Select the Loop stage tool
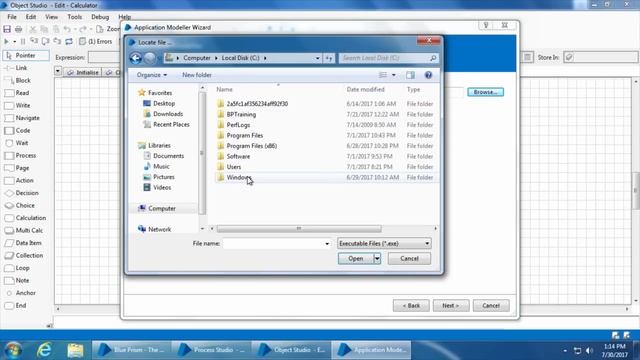This screenshot has height=360, width=640. [17, 268]
